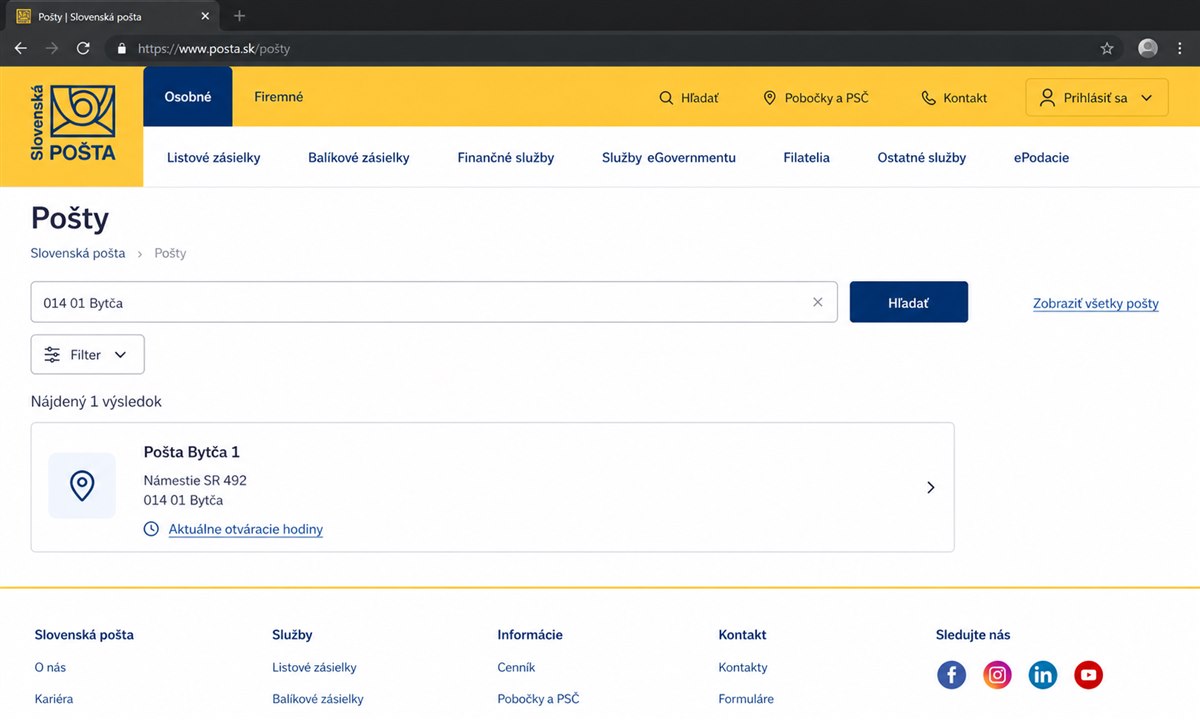
Task: Open footer Pobočky a PSČ link
Action: [x=538, y=699]
